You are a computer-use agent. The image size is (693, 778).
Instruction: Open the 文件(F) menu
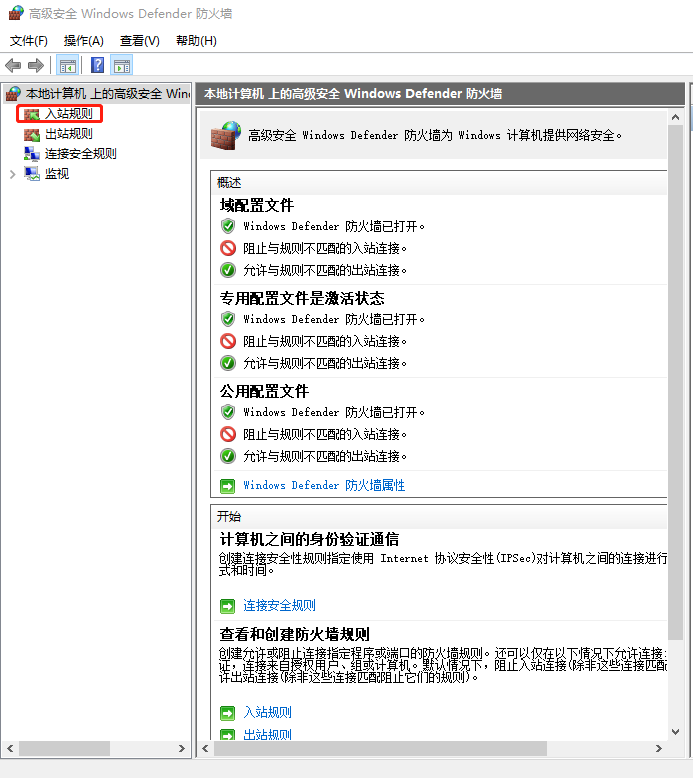[29, 41]
